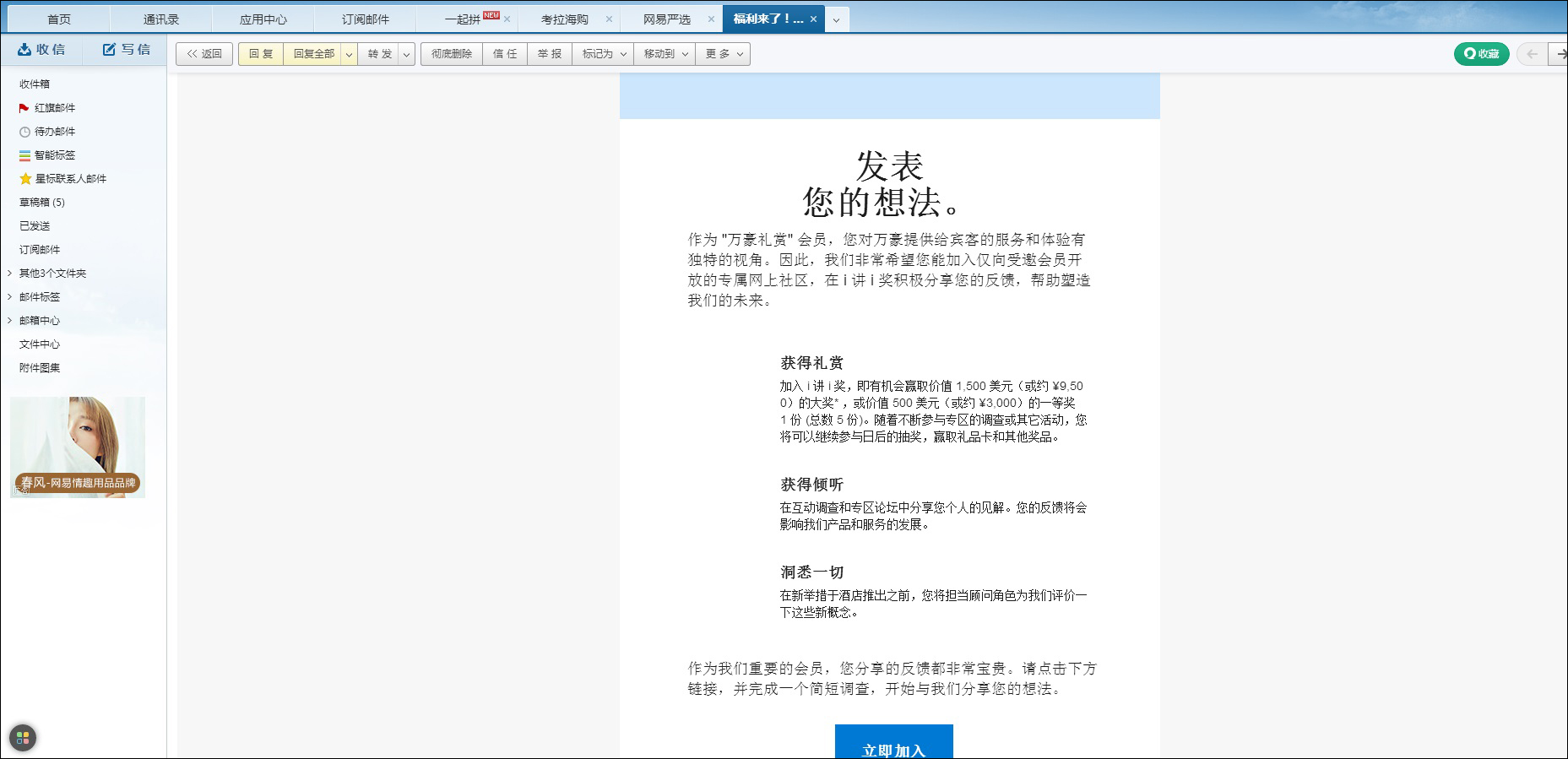Switch to the 一起拼 tab

click(x=463, y=19)
